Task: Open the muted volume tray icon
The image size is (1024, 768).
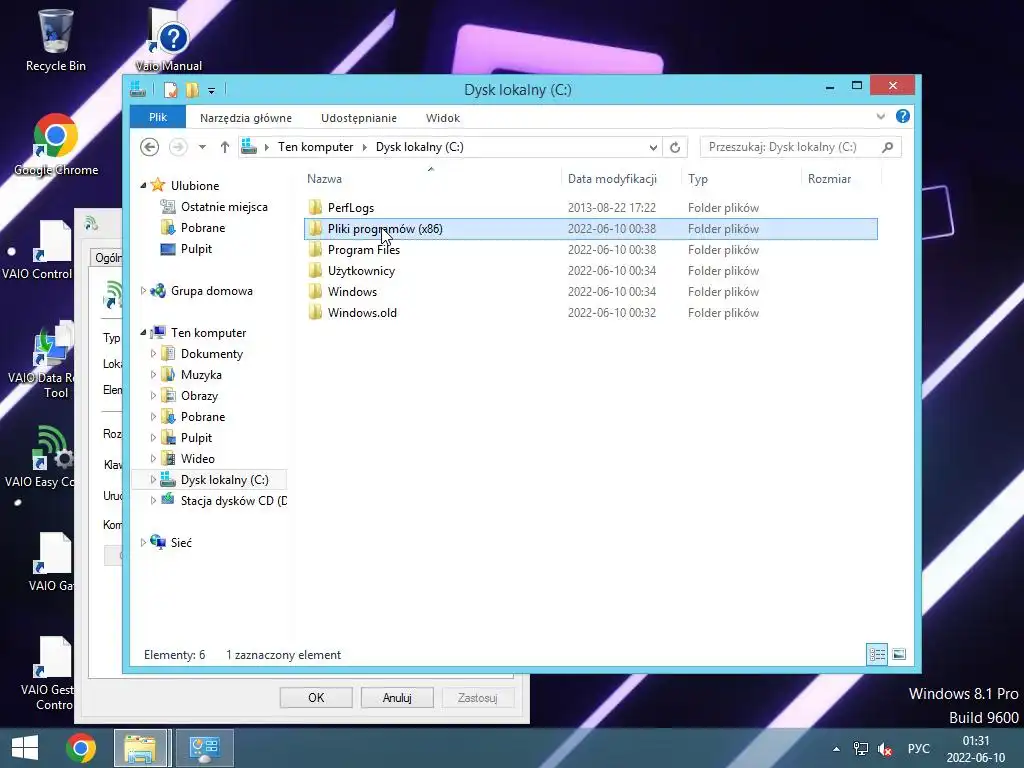Action: 886,749
